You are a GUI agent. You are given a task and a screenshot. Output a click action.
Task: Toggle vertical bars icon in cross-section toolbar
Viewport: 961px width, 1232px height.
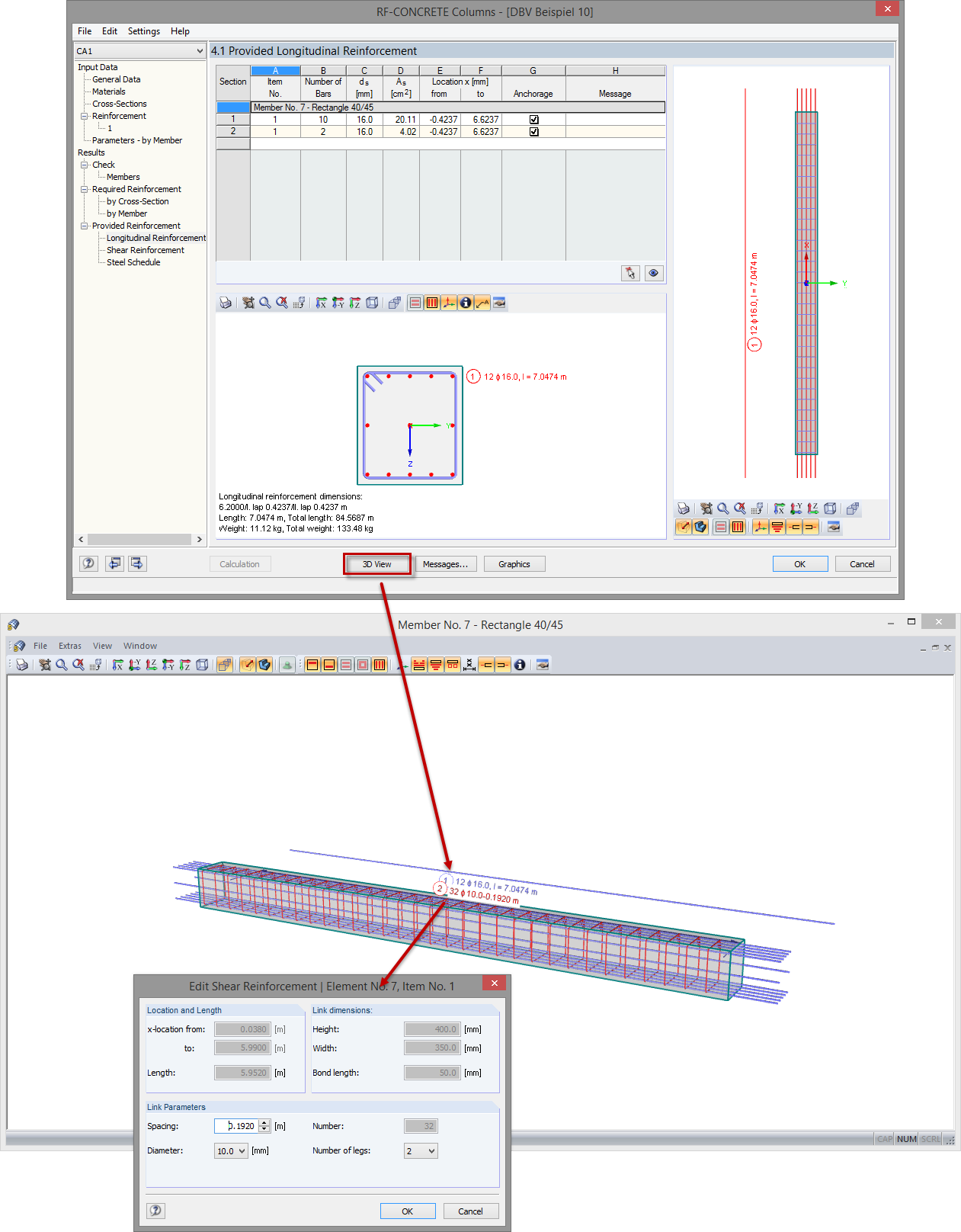432,303
